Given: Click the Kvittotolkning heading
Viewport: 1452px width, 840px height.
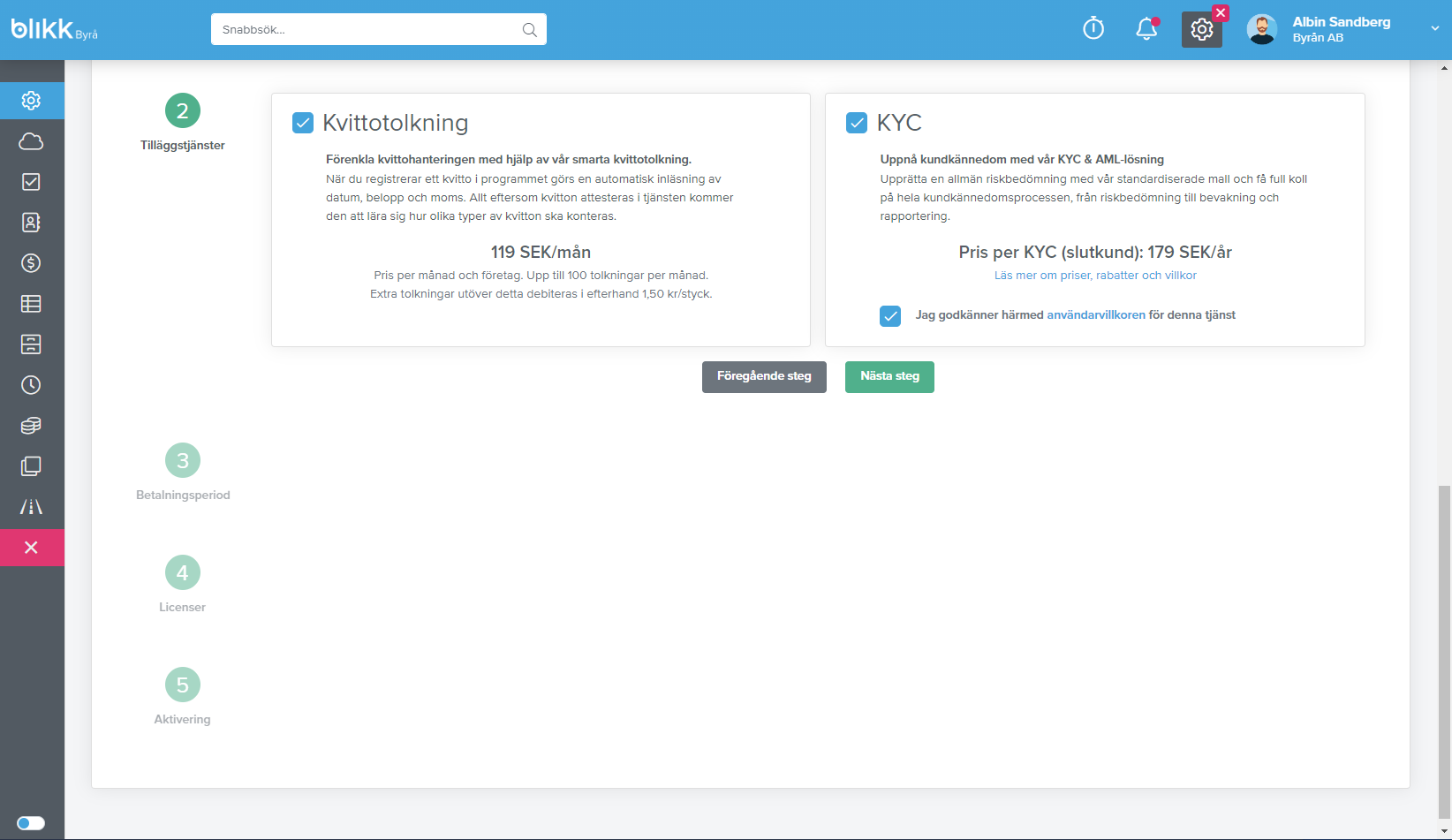Looking at the screenshot, I should [395, 123].
